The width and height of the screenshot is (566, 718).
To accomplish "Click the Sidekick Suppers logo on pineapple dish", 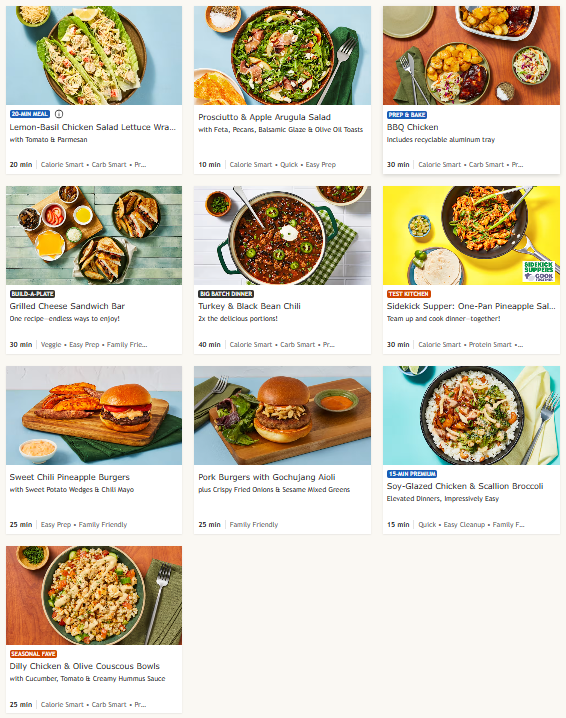I will pos(539,271).
